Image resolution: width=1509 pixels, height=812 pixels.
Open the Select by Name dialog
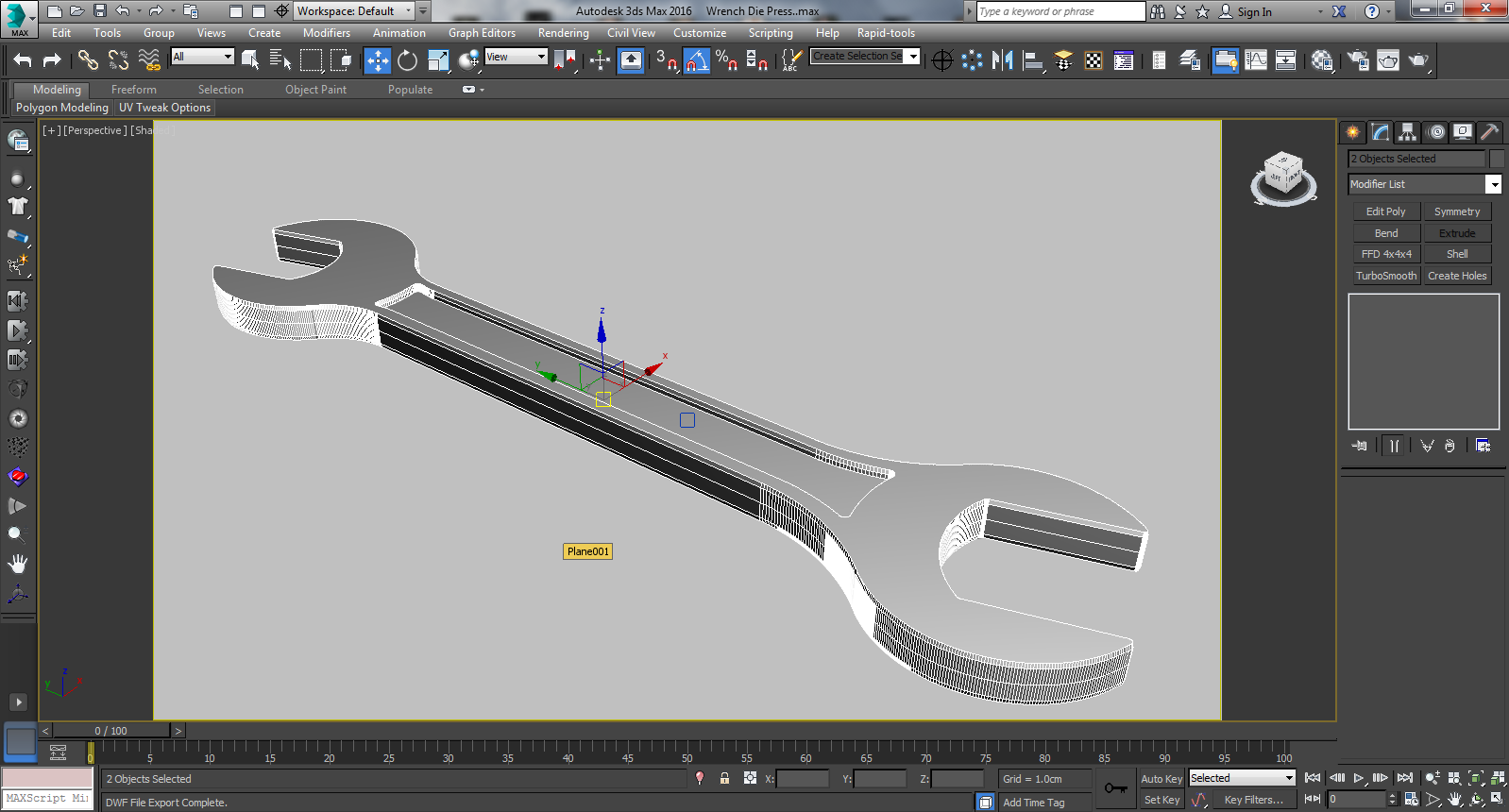tap(280, 60)
